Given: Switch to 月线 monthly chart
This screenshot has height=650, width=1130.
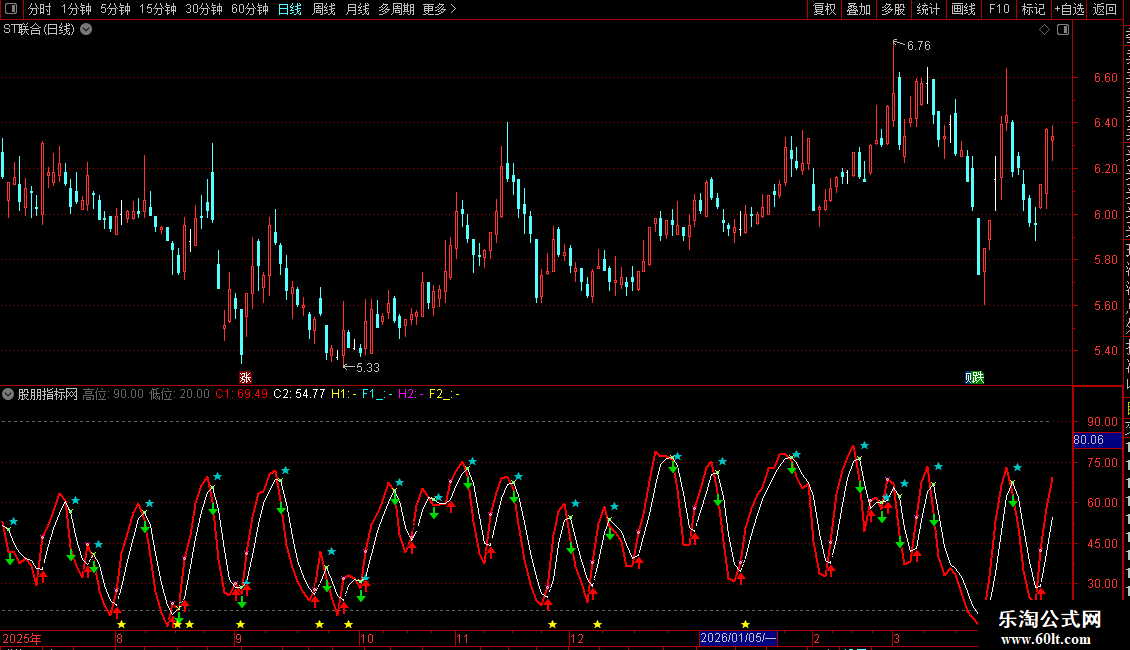Looking at the screenshot, I should tap(357, 9).
